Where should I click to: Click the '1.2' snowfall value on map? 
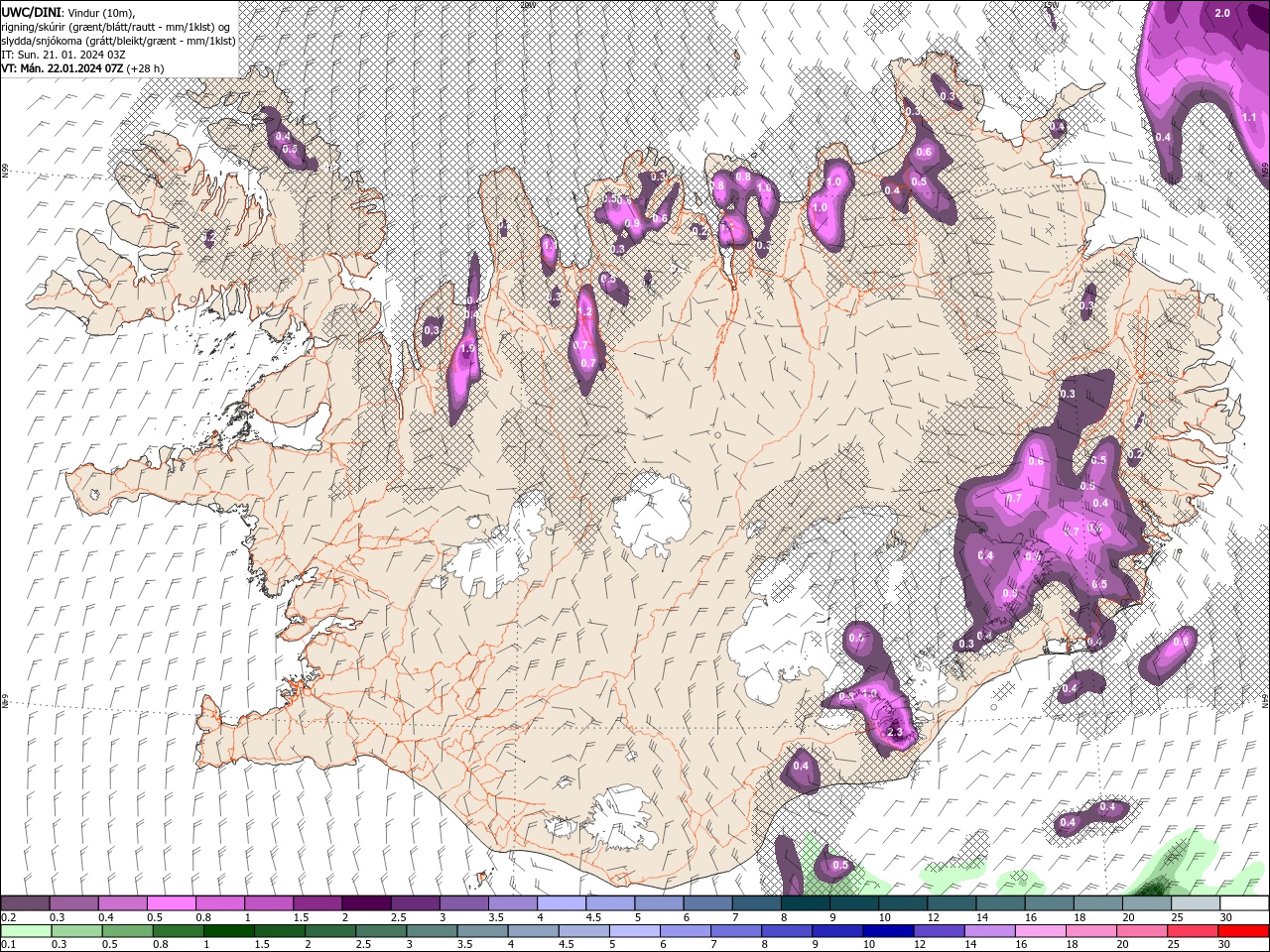pos(584,312)
